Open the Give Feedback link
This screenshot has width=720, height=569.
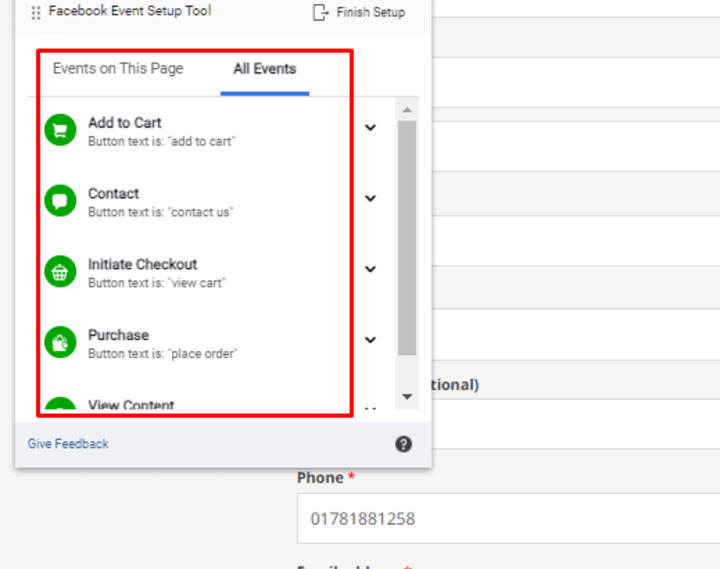pyautogui.click(x=68, y=444)
